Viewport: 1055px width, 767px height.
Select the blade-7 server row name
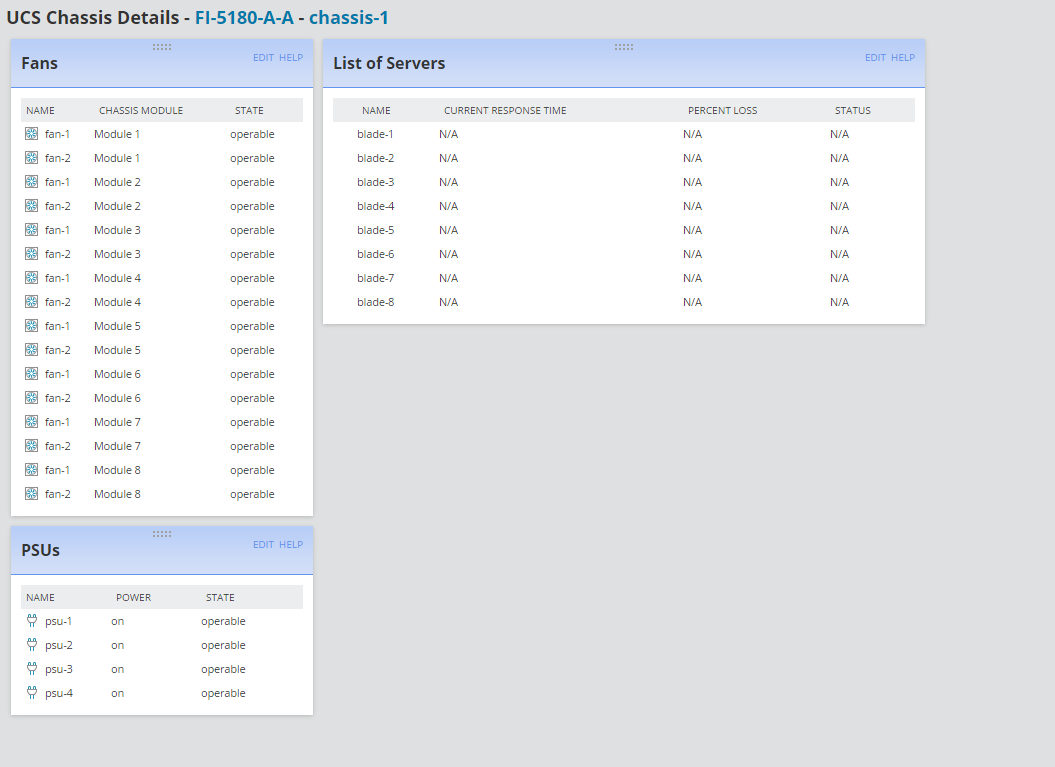click(375, 278)
